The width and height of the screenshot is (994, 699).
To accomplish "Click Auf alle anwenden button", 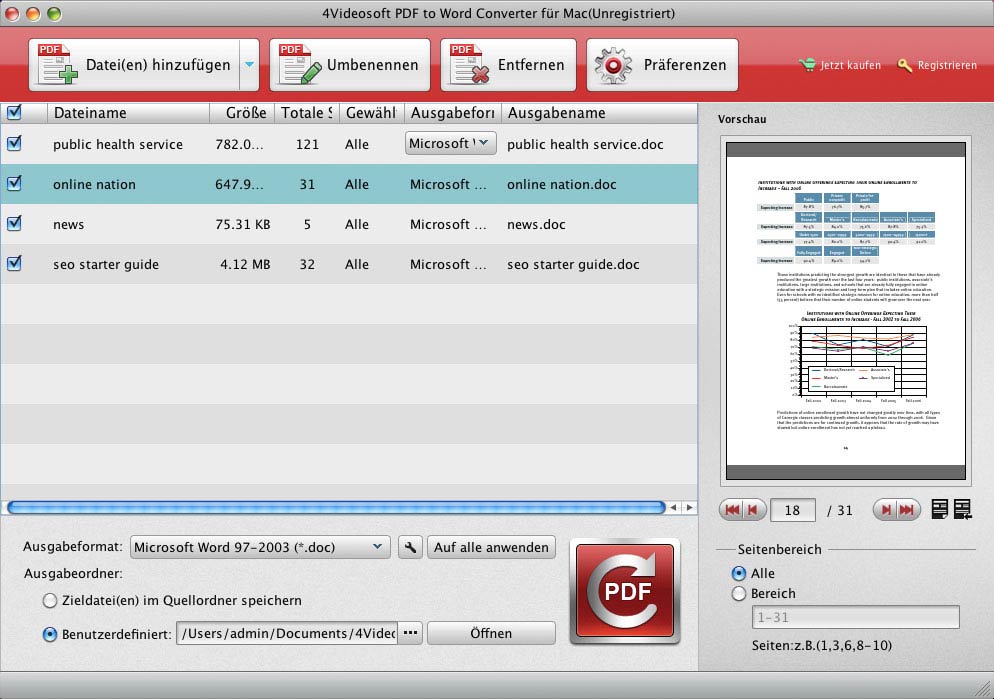I will click(491, 547).
